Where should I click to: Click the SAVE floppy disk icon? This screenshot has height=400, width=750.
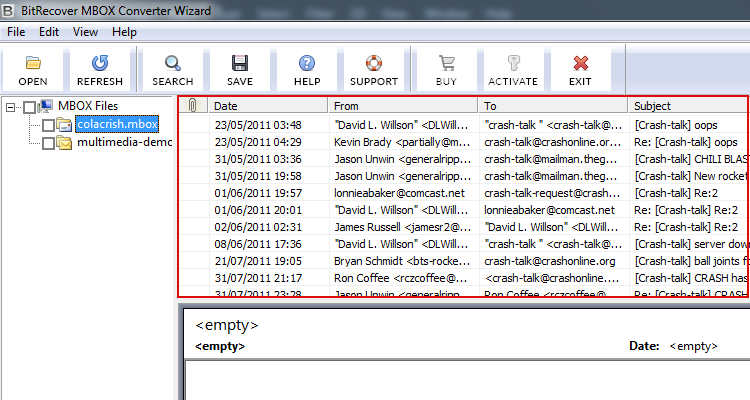coord(240,63)
